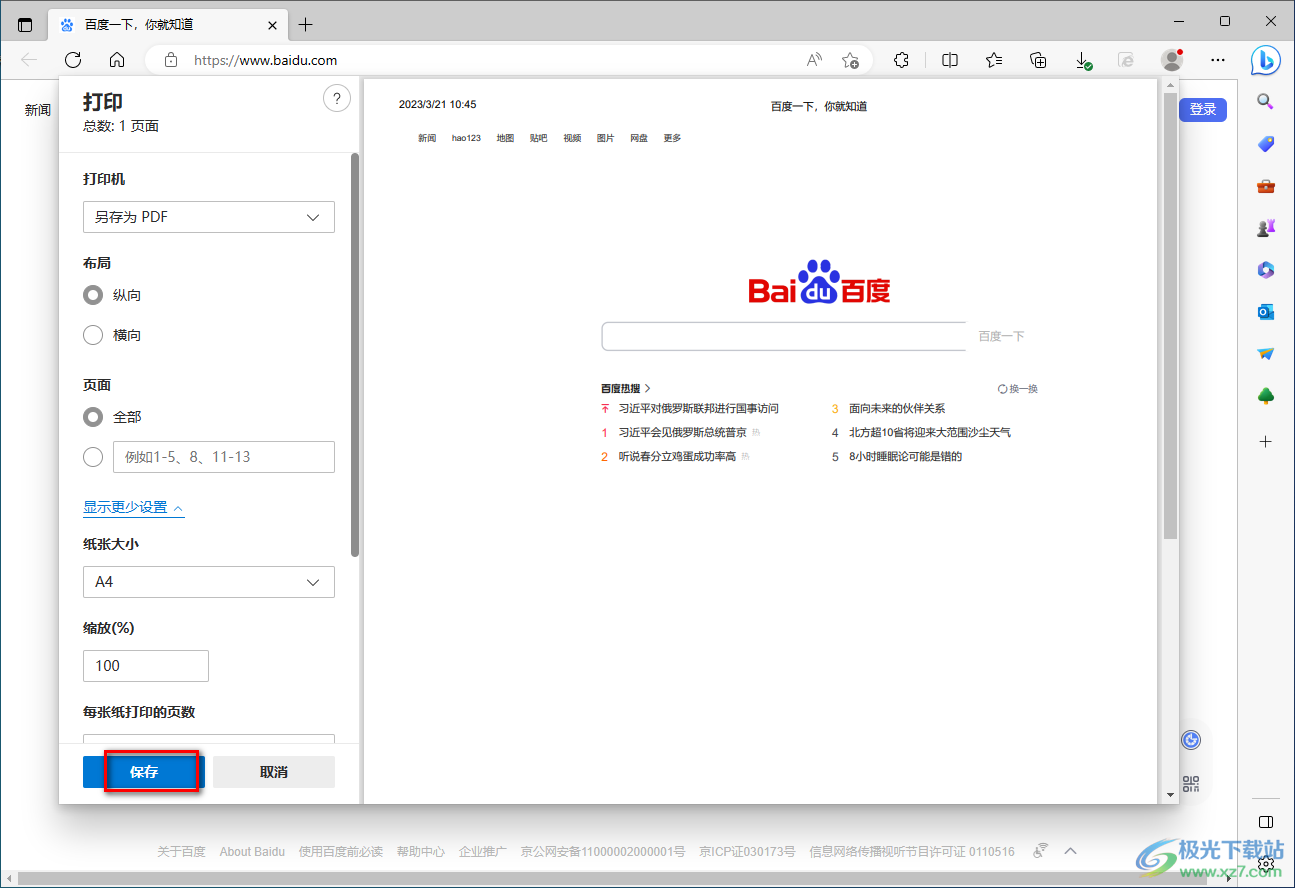
Task: Open the settings and more ellipsis menu
Action: pos(1217,60)
